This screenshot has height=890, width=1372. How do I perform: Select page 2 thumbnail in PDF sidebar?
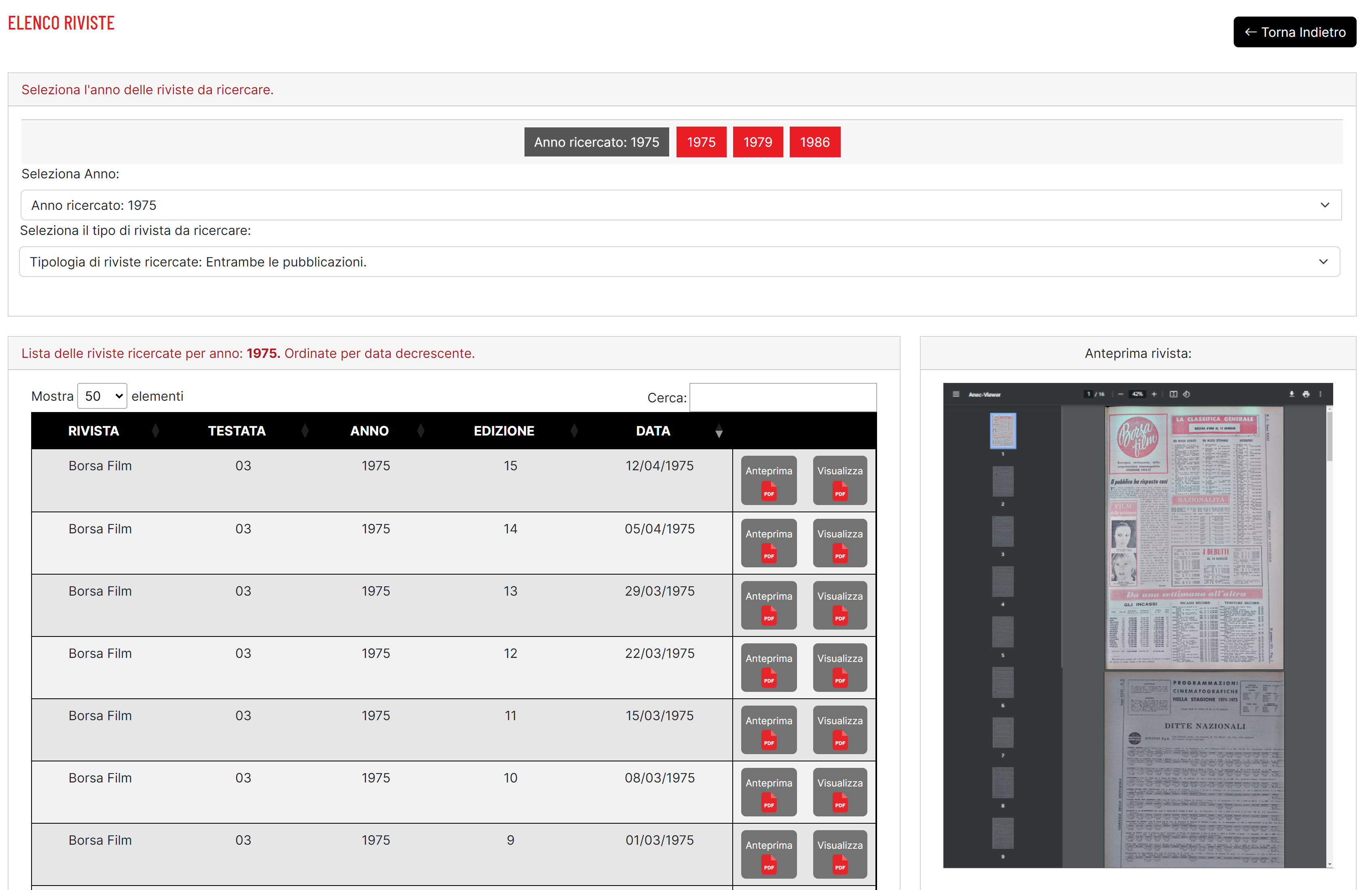coord(1003,481)
